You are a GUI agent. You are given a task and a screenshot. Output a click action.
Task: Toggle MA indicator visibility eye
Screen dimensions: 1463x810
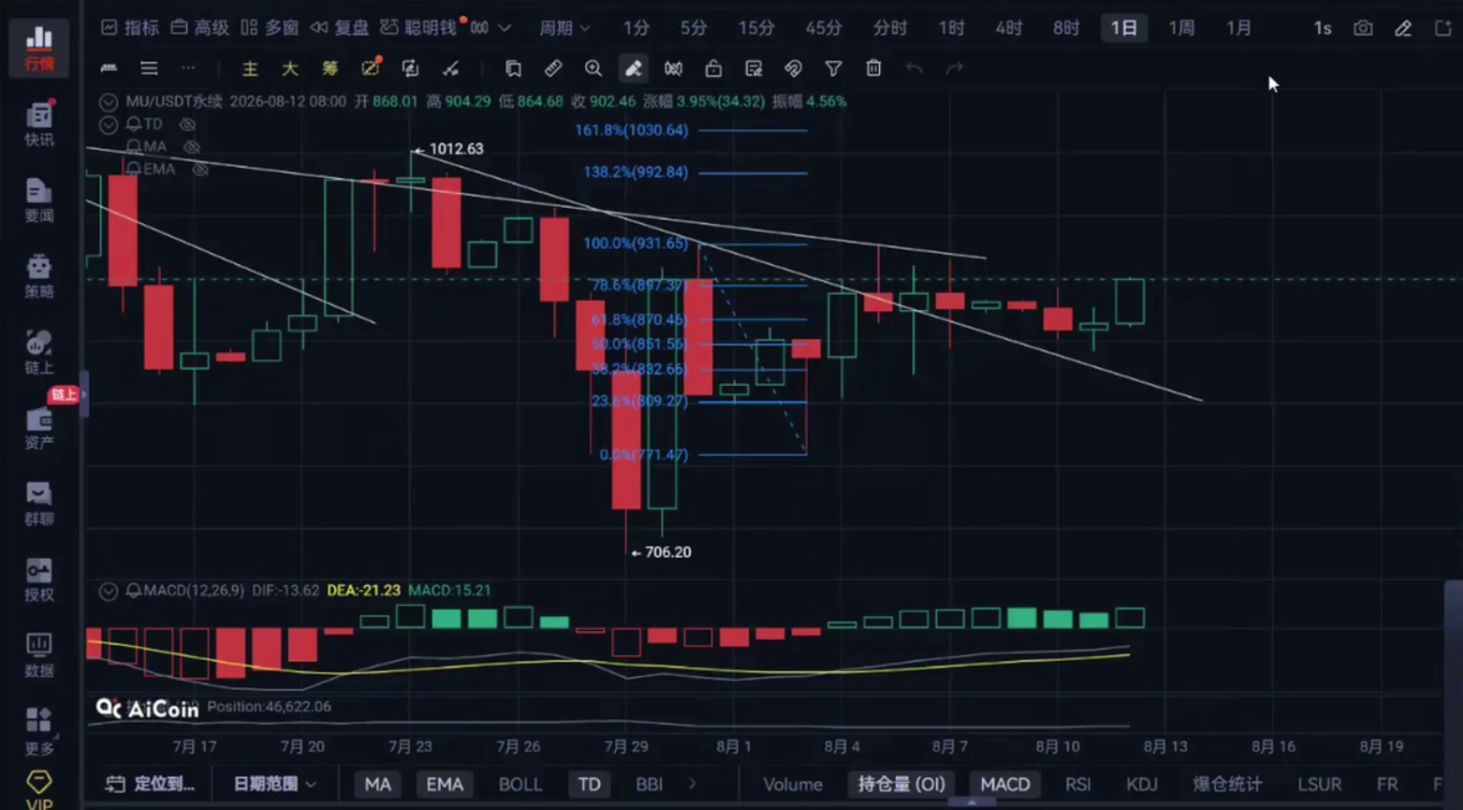192,147
